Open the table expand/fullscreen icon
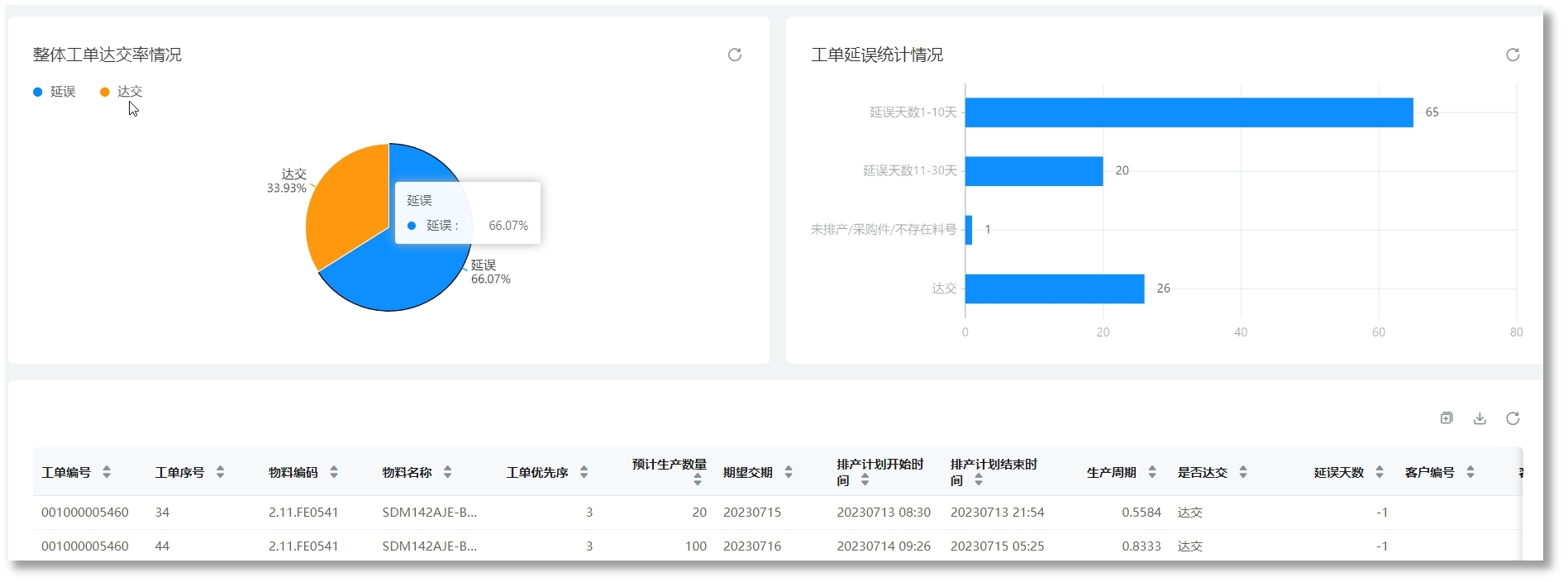This screenshot has width=1568, height=582. point(1446,418)
